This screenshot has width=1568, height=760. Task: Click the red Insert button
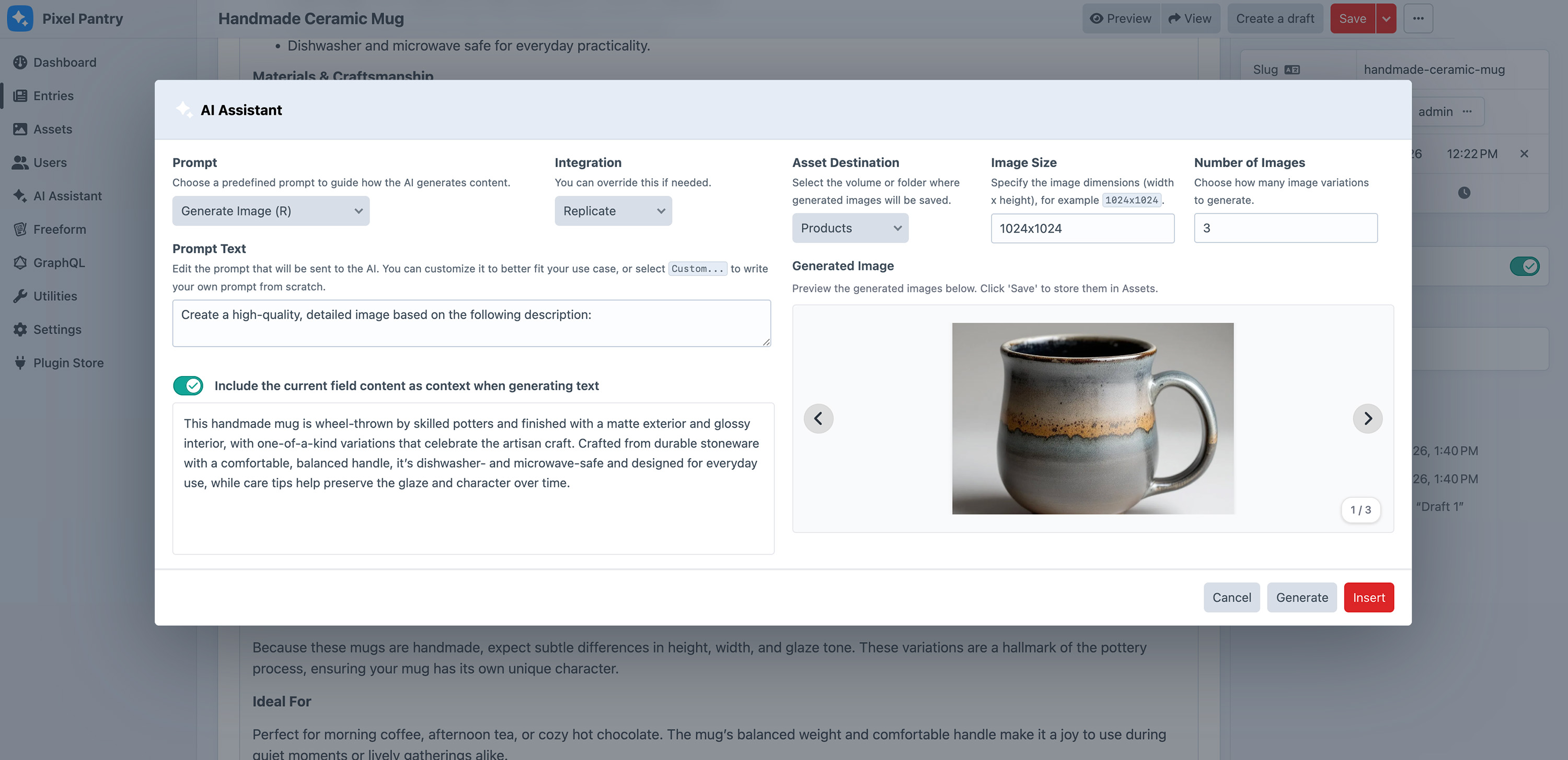tap(1368, 598)
